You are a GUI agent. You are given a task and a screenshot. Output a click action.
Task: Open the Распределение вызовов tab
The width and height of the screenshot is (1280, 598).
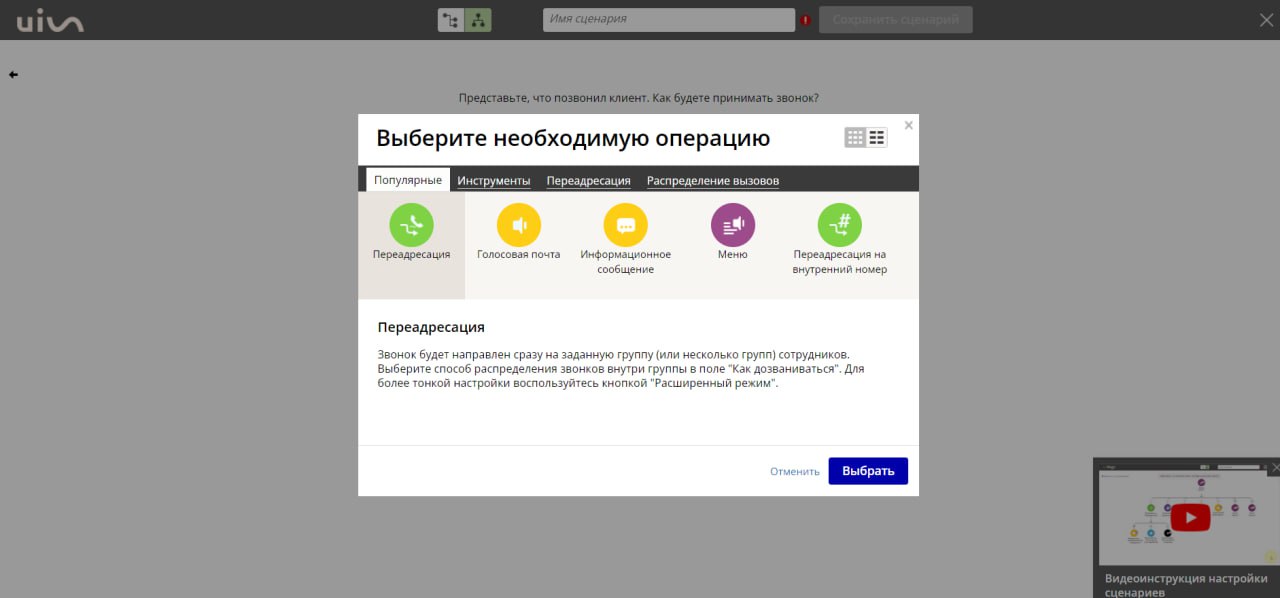712,181
